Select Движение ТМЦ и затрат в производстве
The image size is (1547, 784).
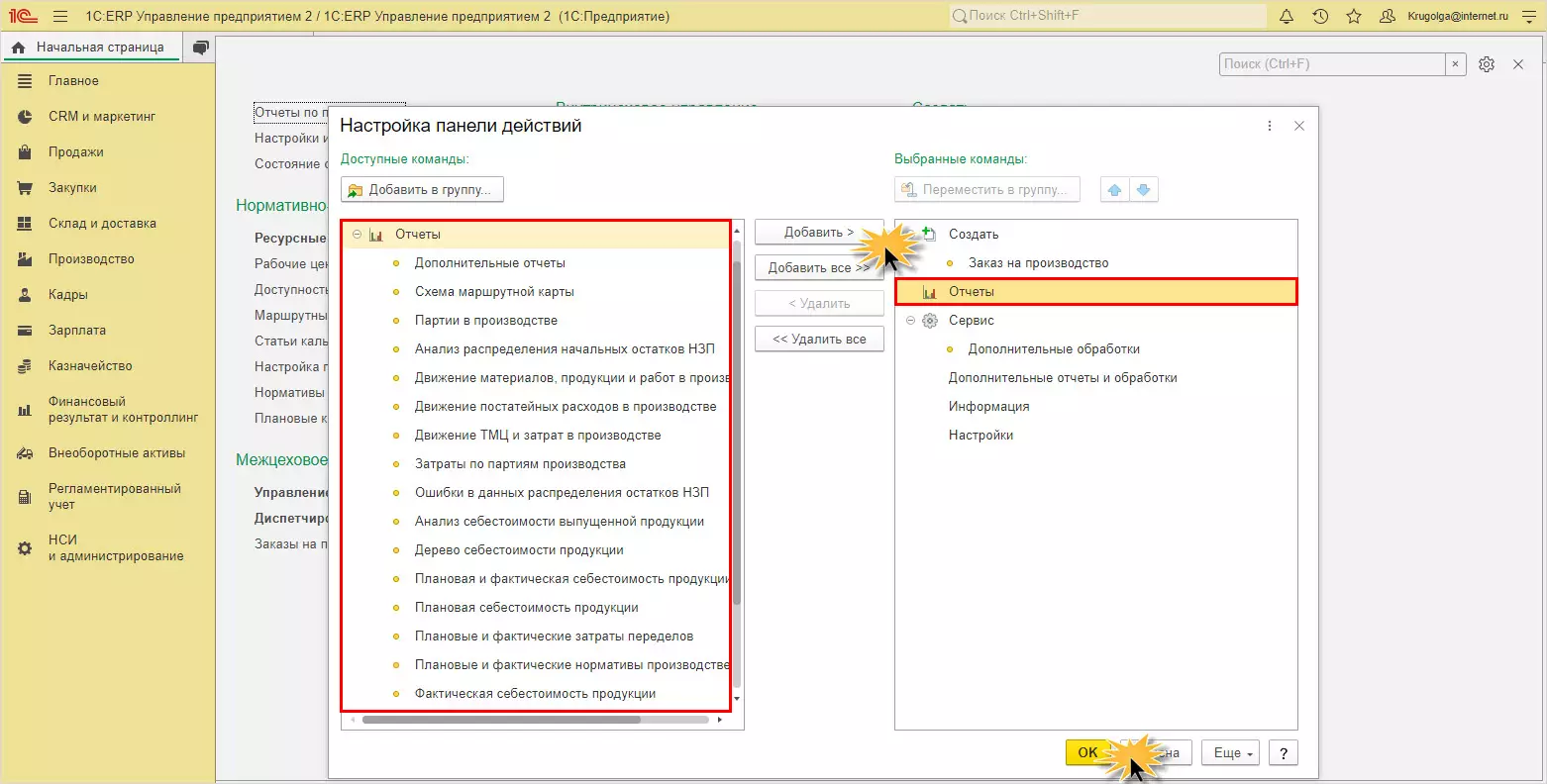pos(538,436)
